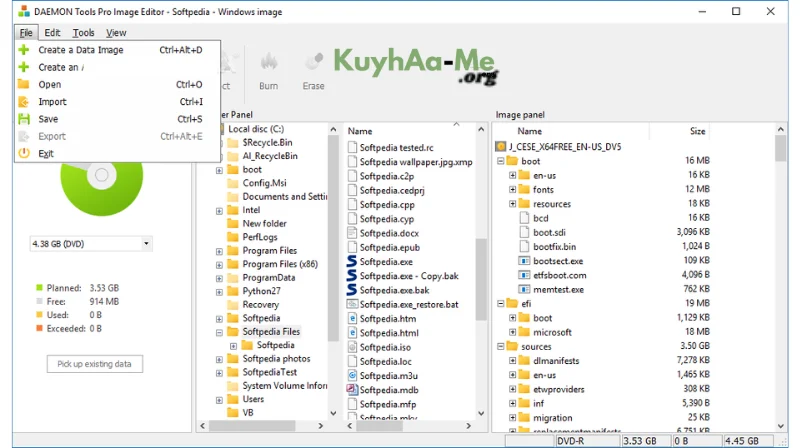The height and width of the screenshot is (448, 800).
Task: Expand the microsoft folder in Image panel
Action: click(x=512, y=332)
